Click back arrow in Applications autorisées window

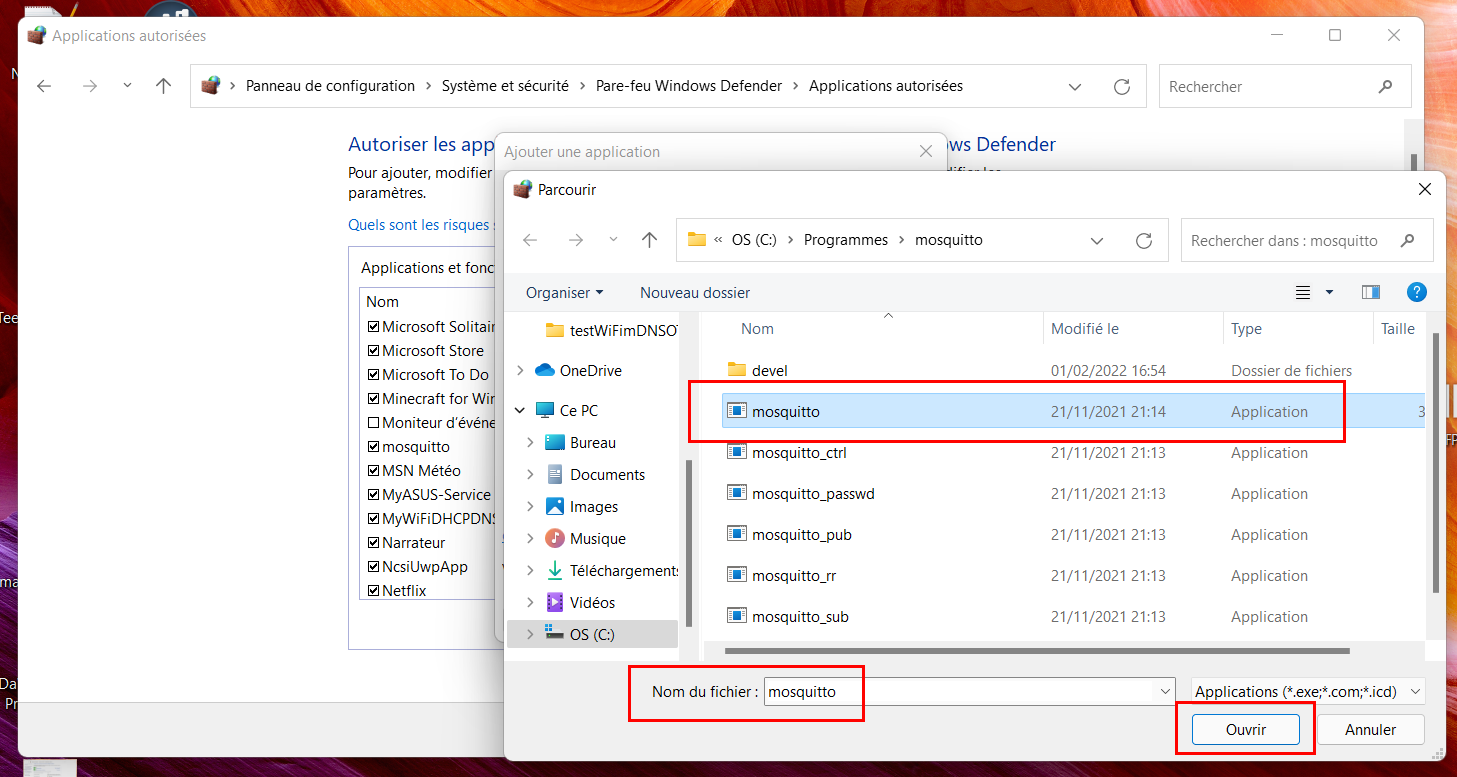click(44, 86)
